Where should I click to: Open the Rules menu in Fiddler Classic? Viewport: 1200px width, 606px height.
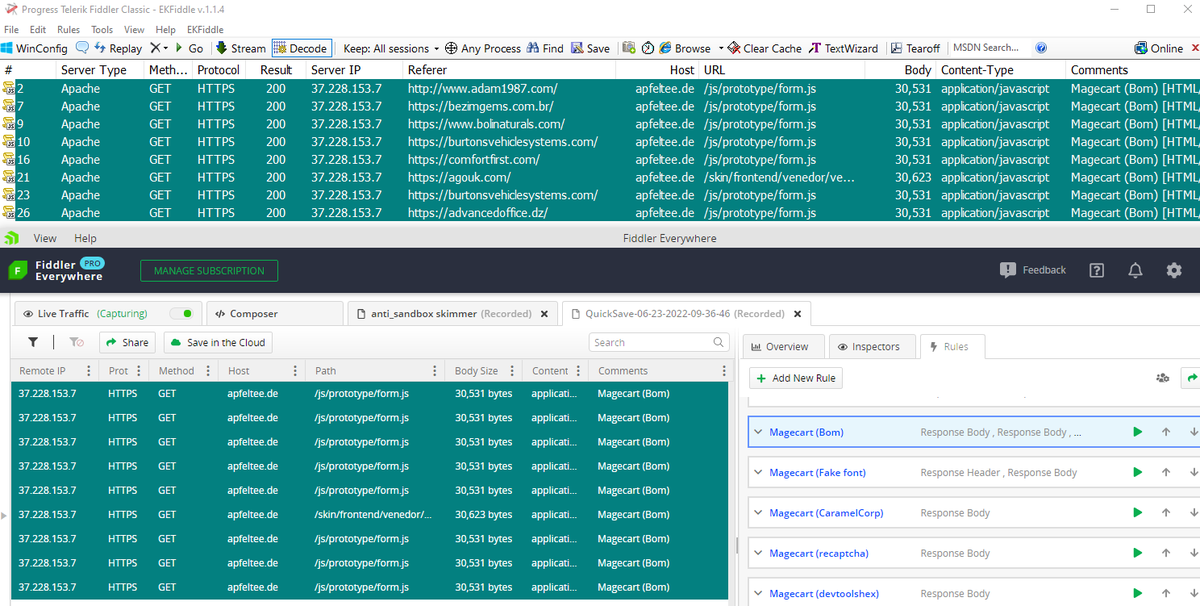pos(68,30)
